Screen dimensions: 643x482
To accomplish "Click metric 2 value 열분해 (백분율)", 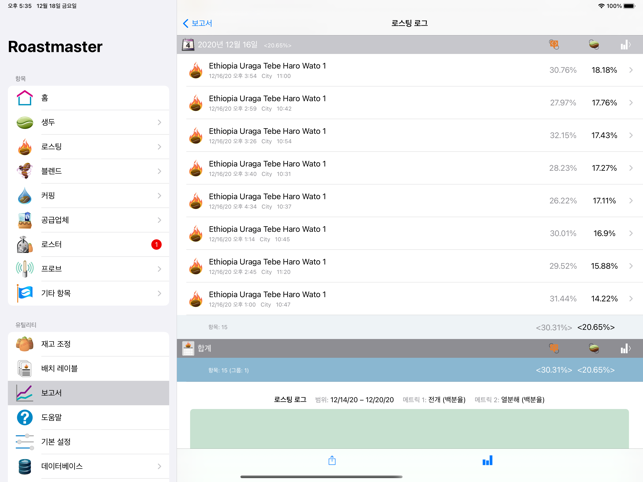I will (x=523, y=400).
